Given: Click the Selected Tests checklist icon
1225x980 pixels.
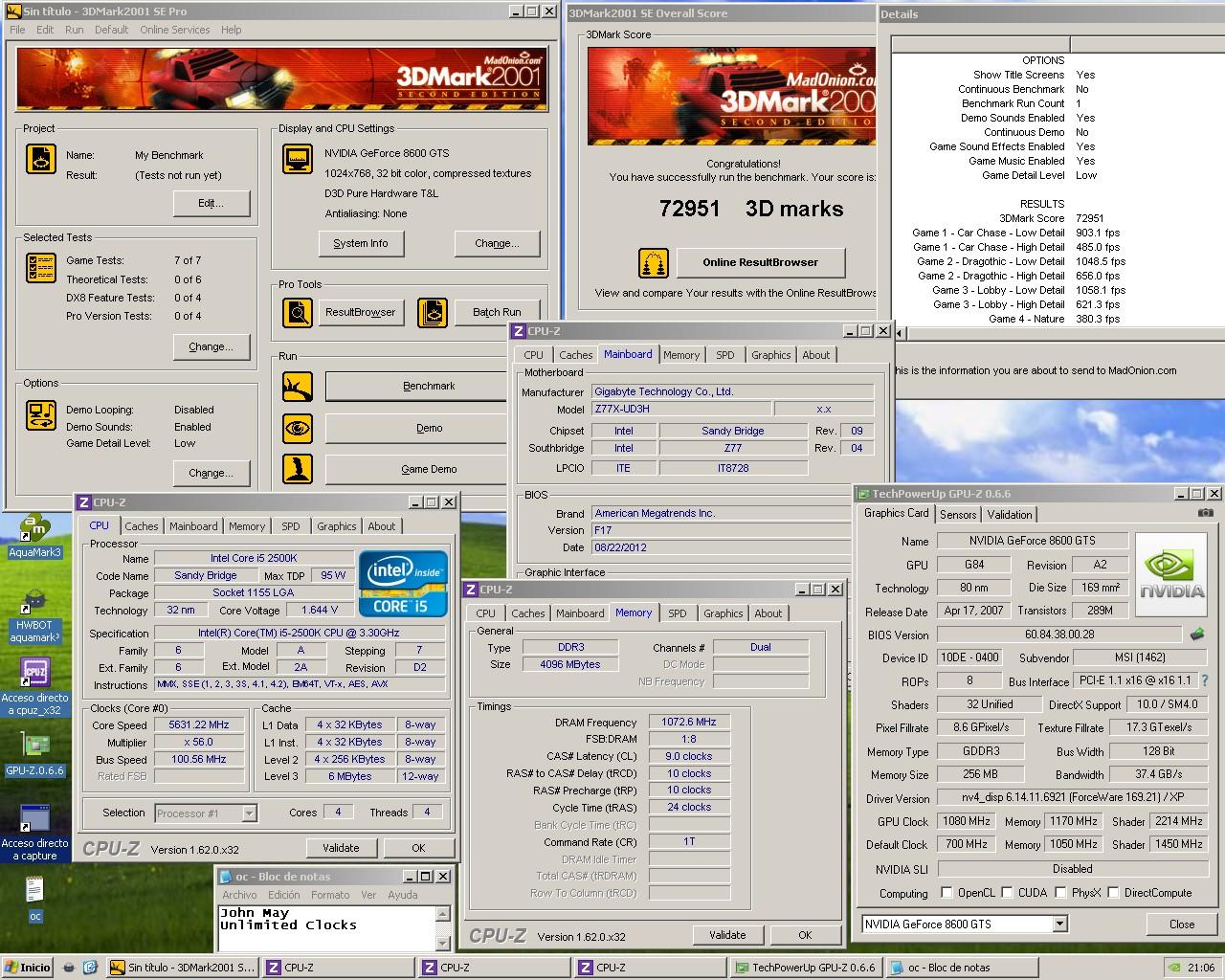Looking at the screenshot, I should [41, 268].
